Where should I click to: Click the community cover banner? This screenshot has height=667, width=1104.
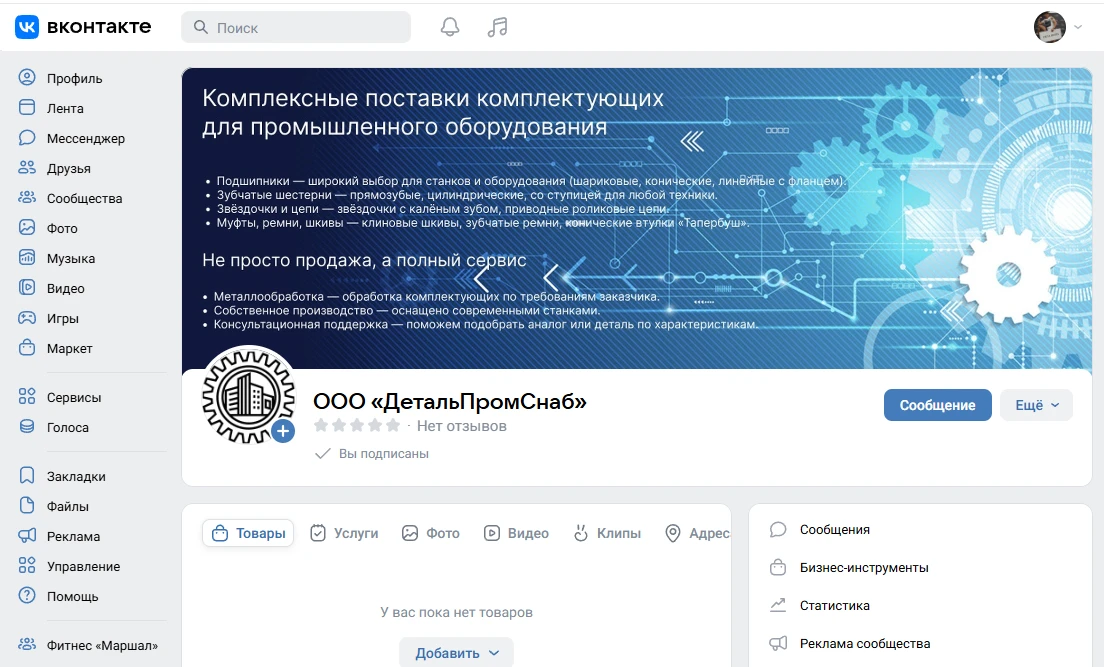[636, 218]
